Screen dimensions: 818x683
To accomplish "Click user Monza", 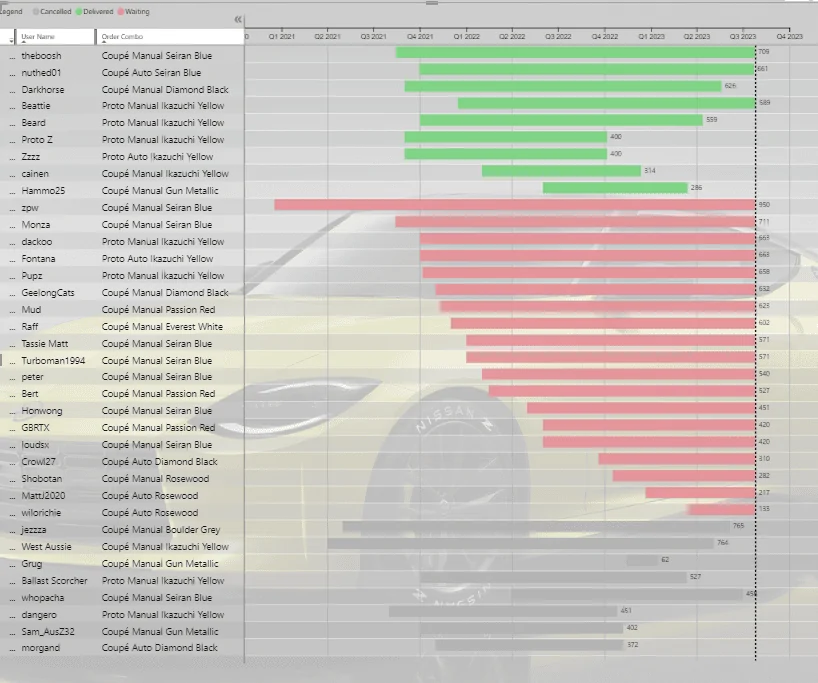I will click(x=35, y=225).
